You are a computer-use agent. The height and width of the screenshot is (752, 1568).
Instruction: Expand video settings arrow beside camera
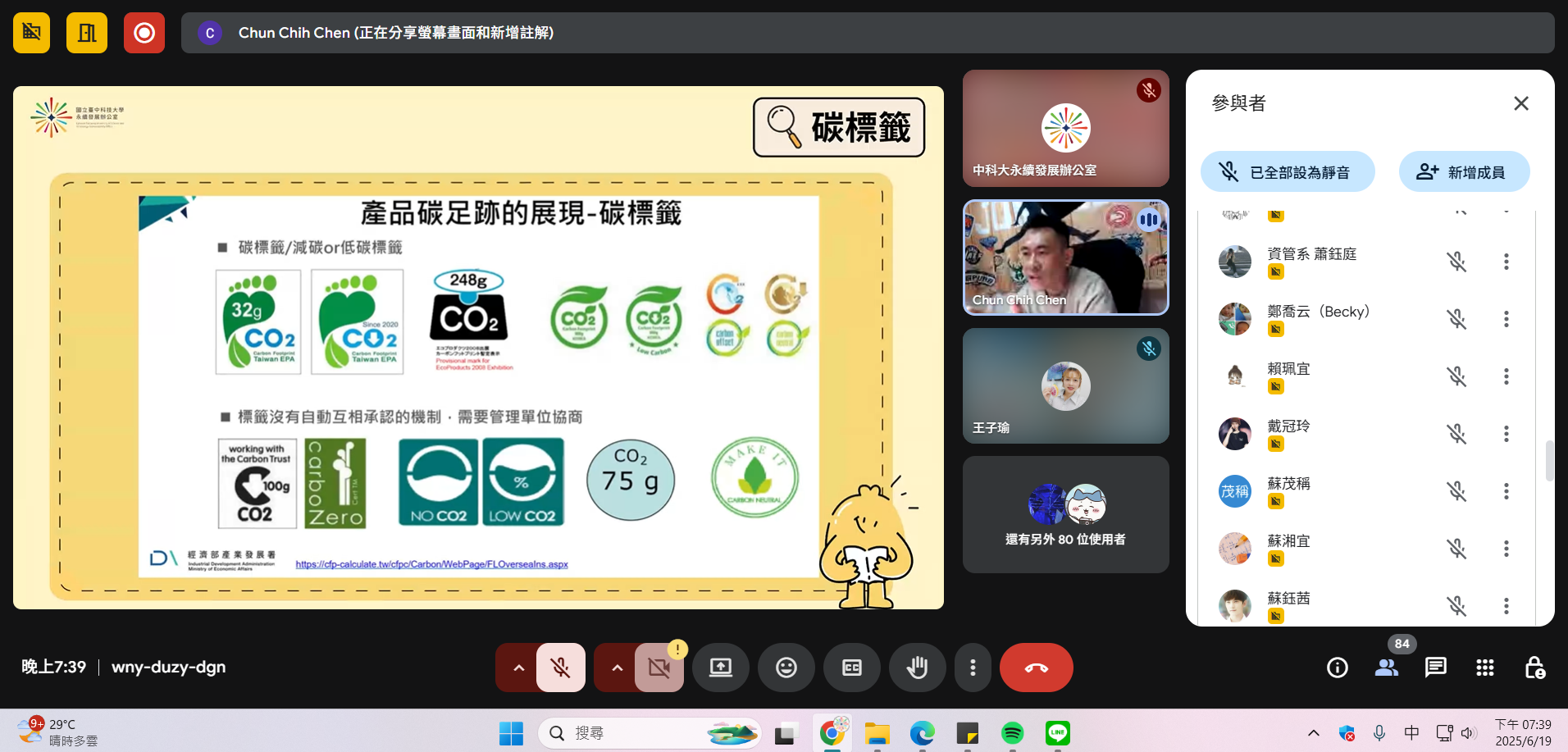click(617, 668)
